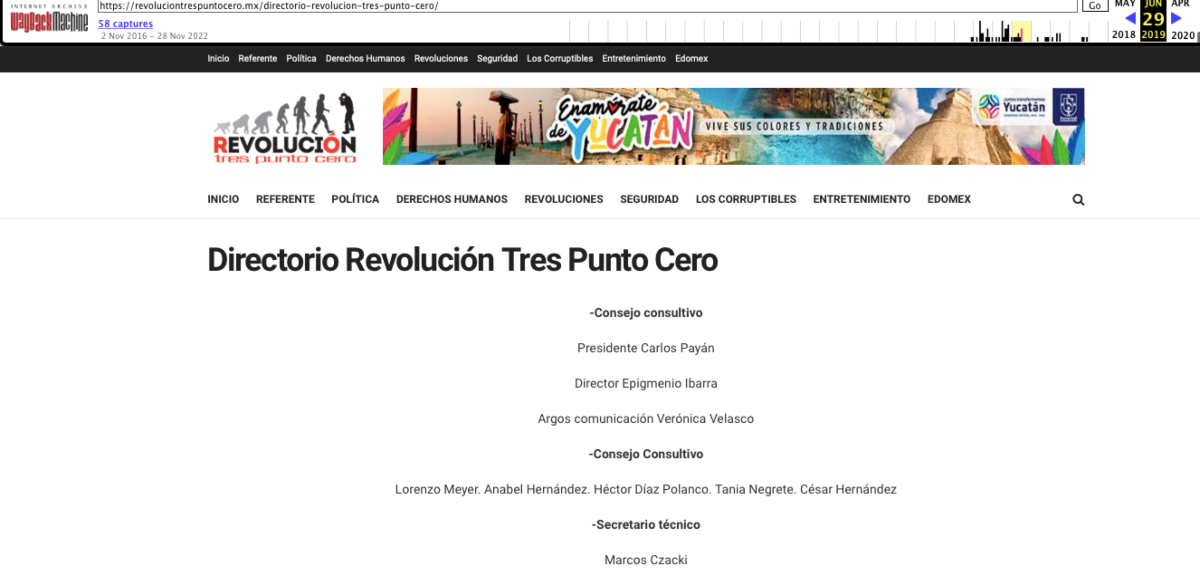Click the search magnifier icon

pos(1078,200)
